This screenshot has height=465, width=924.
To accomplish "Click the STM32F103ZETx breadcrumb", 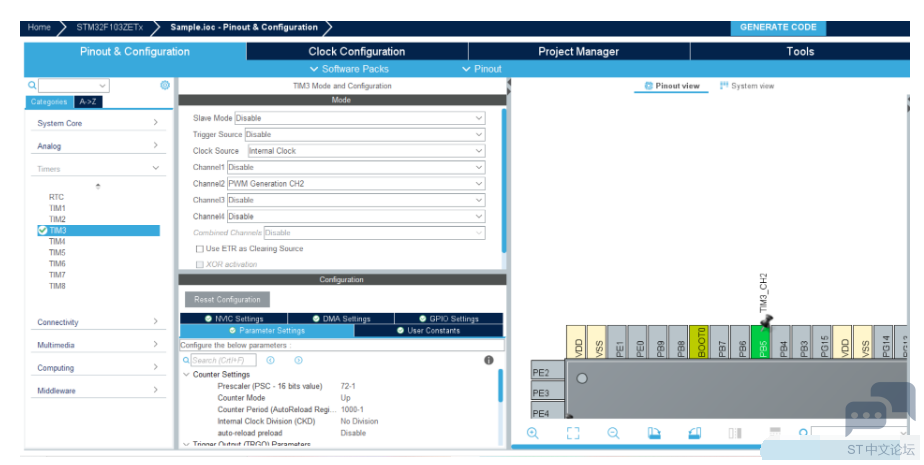I will tap(110, 27).
